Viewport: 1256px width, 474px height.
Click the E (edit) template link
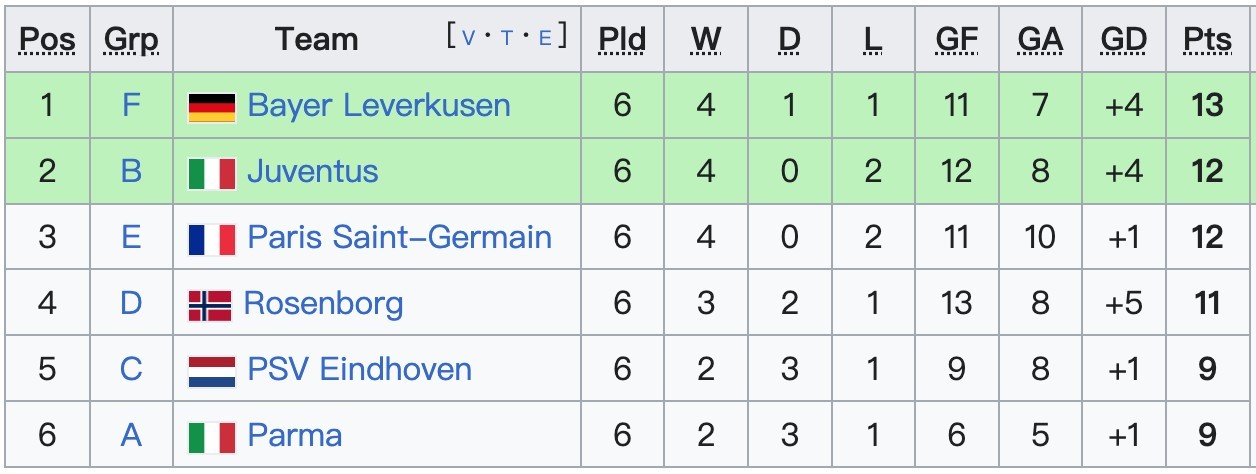(545, 38)
